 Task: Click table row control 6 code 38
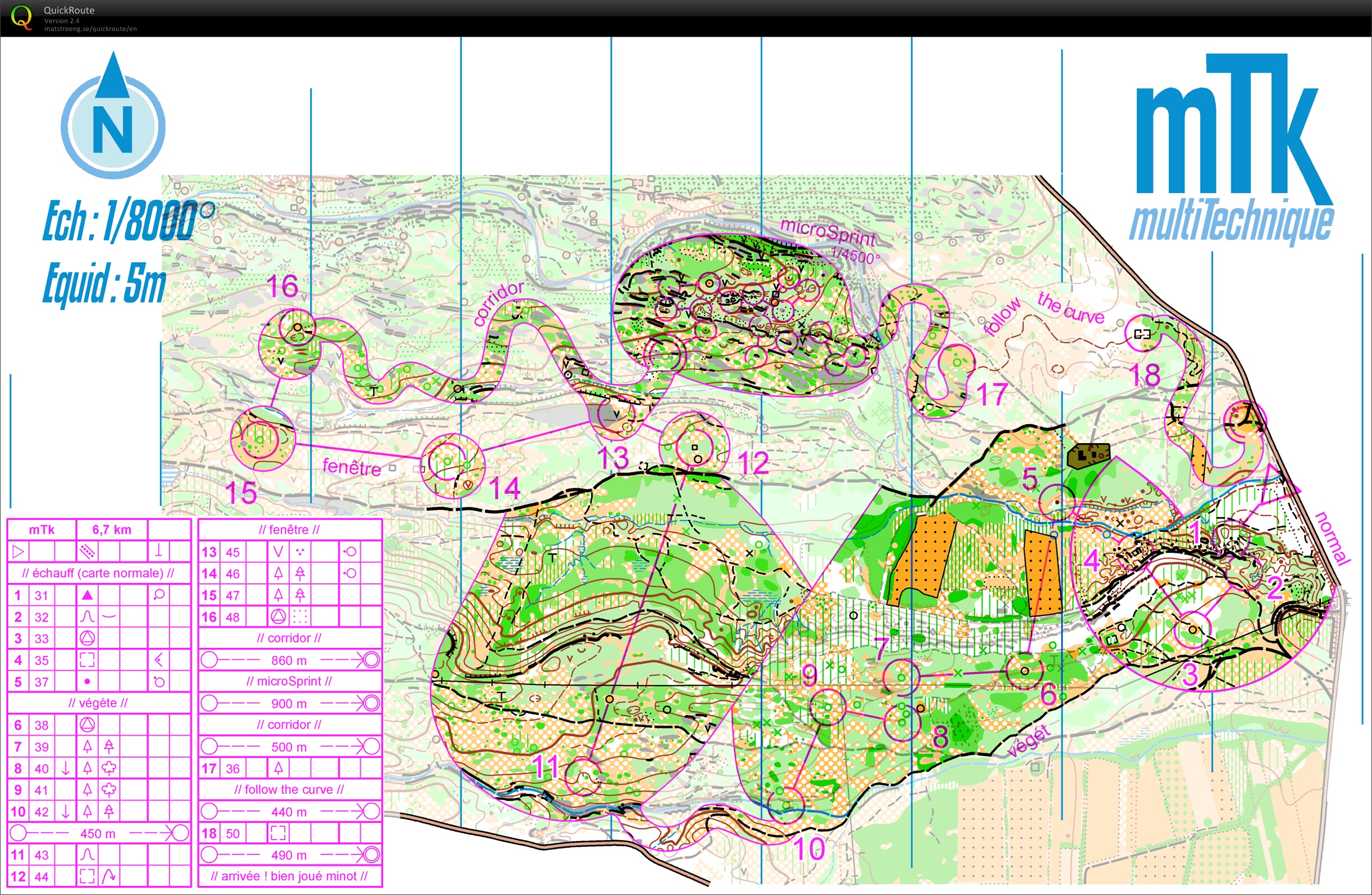[x=99, y=725]
